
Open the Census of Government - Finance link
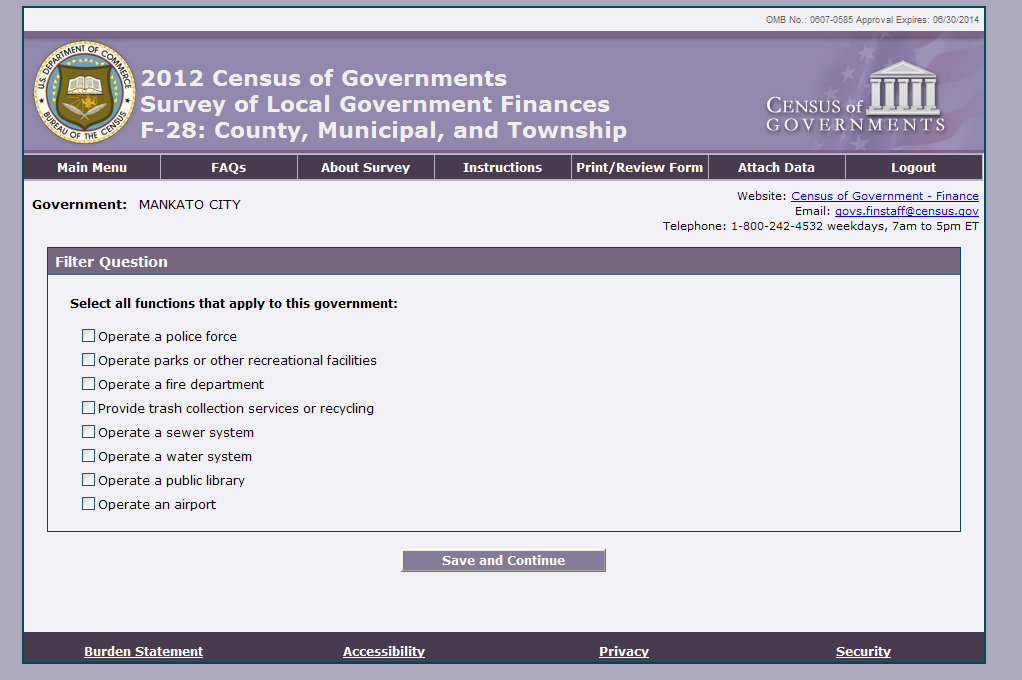pos(884,196)
